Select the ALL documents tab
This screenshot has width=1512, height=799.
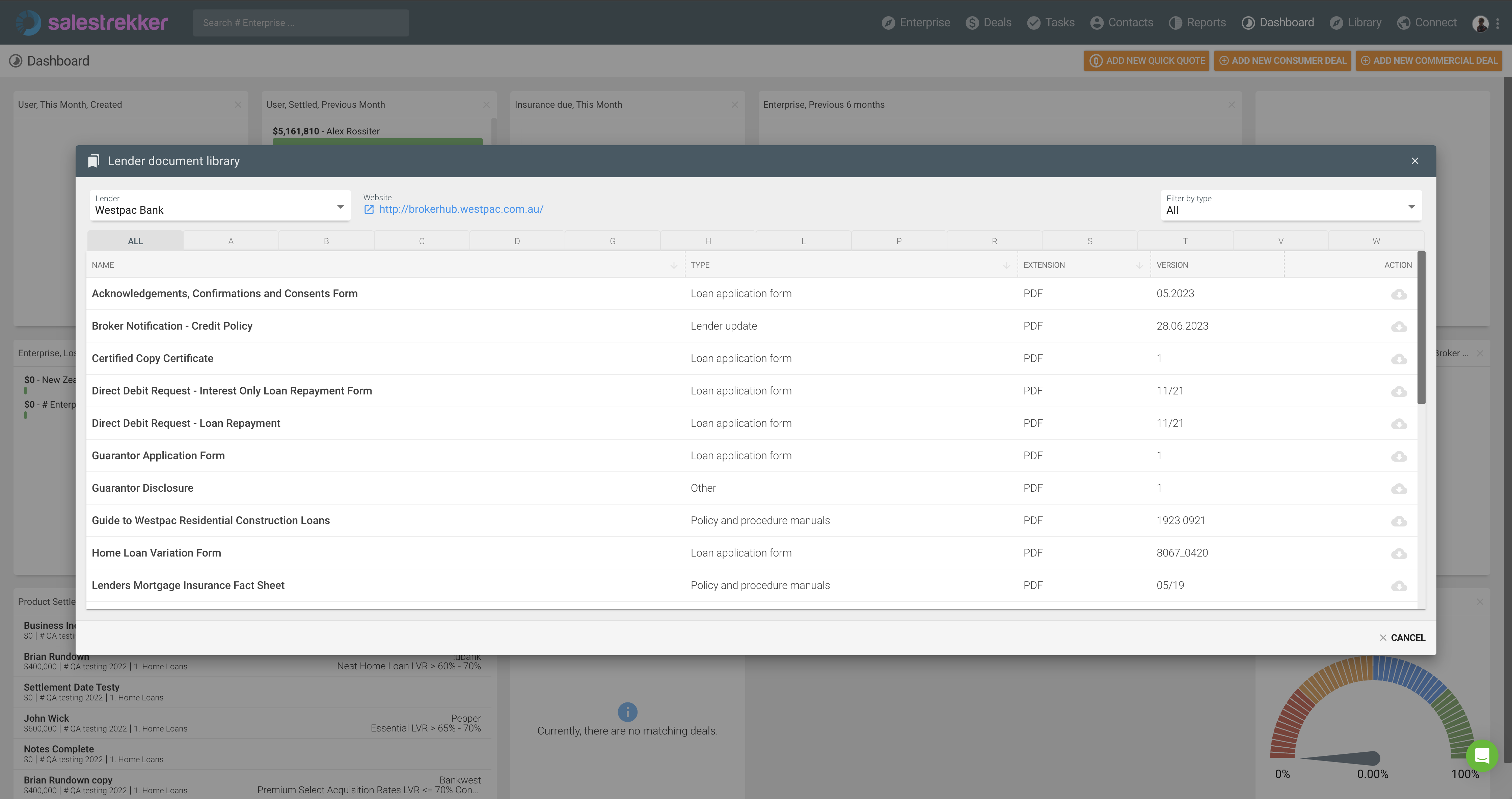(135, 240)
